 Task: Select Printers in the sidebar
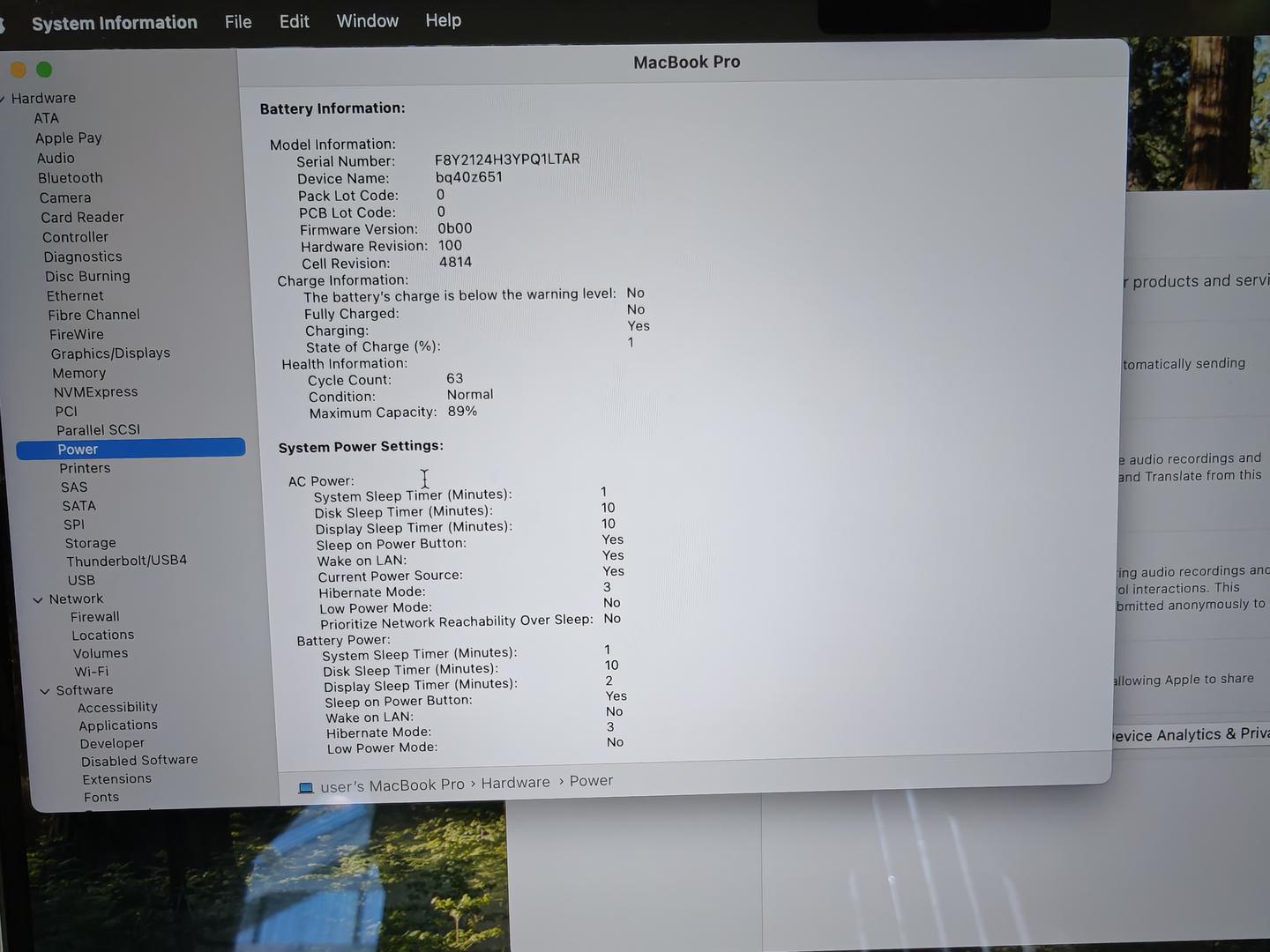(85, 469)
